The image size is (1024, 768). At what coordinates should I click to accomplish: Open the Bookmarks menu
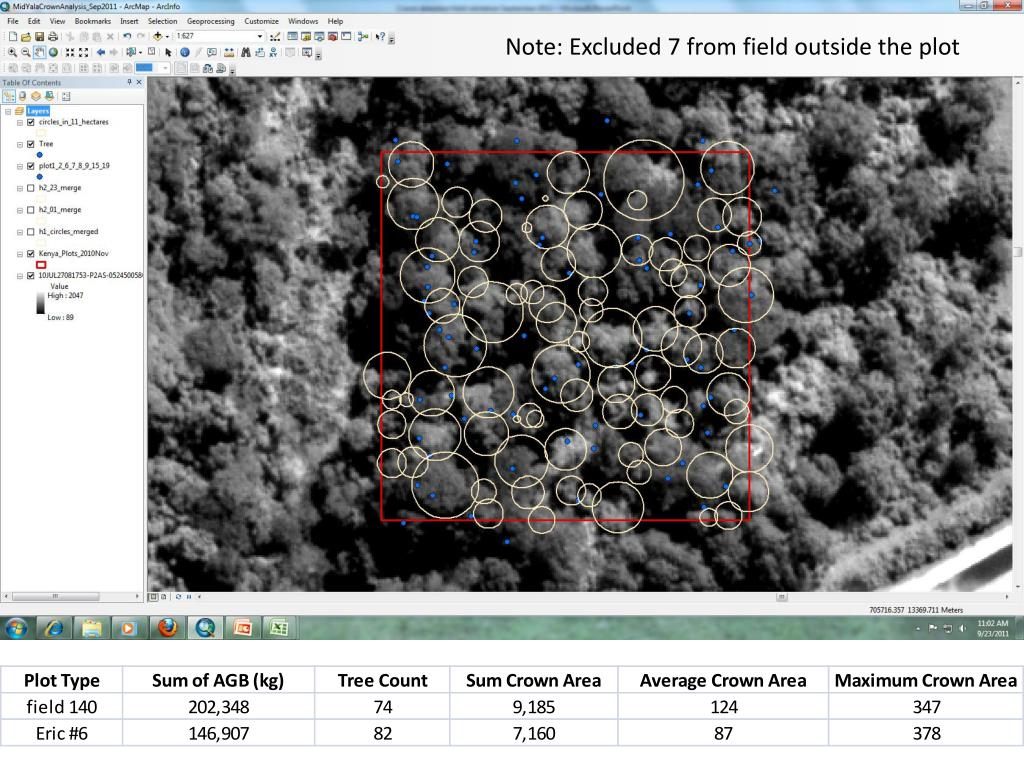tap(93, 21)
